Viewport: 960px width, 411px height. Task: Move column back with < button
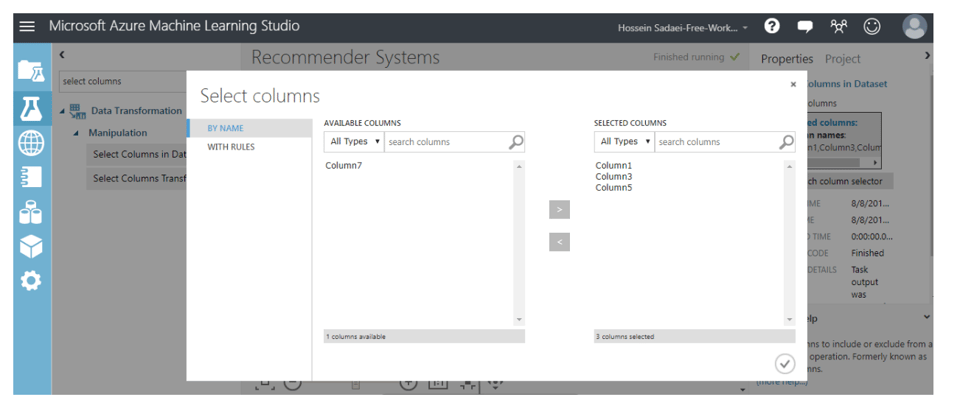559,242
